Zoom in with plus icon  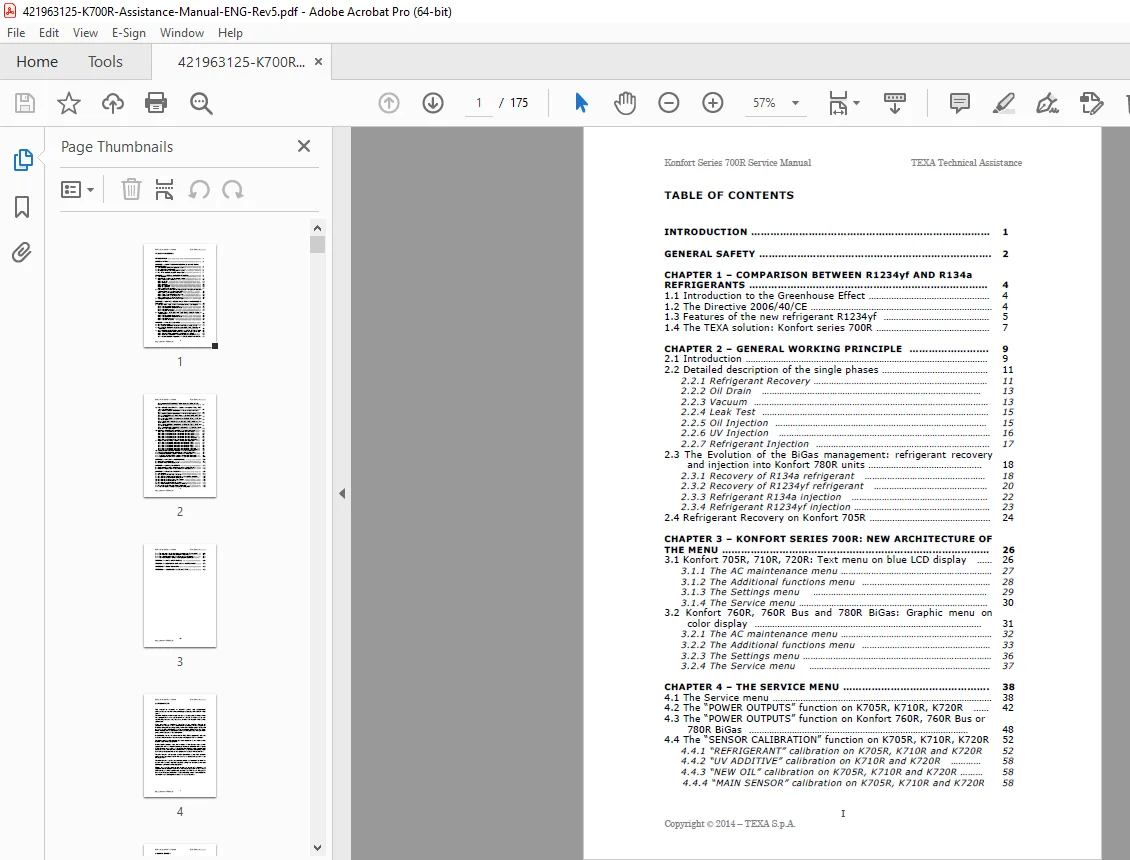tap(713, 103)
